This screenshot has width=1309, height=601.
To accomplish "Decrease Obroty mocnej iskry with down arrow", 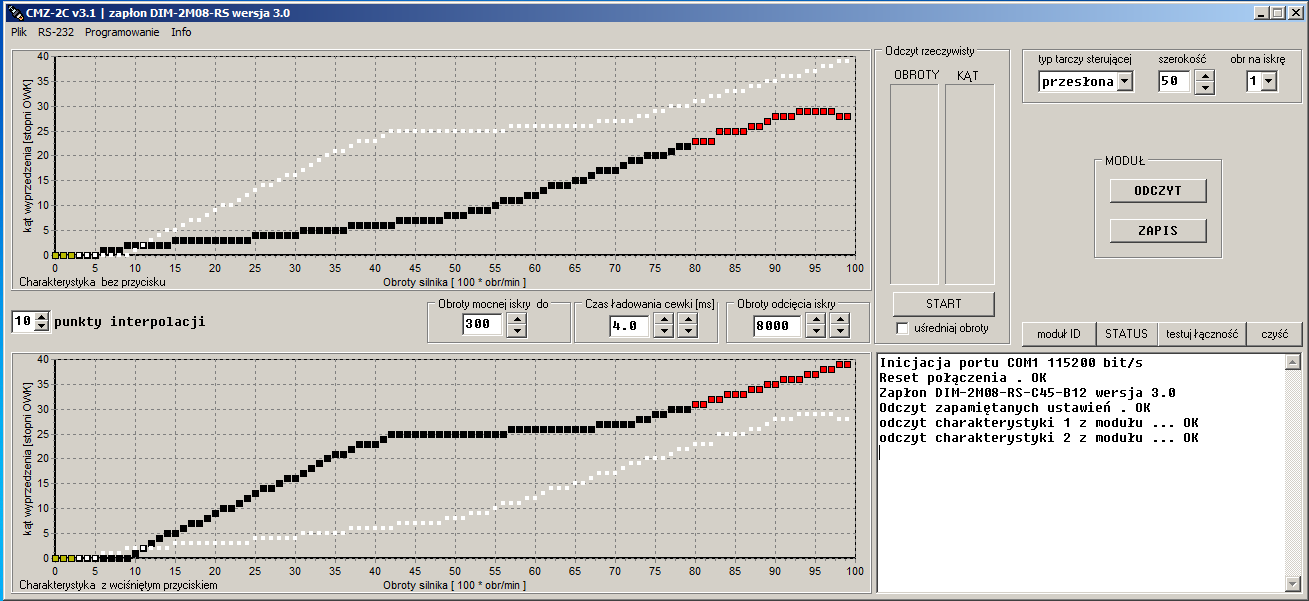I will point(517,331).
